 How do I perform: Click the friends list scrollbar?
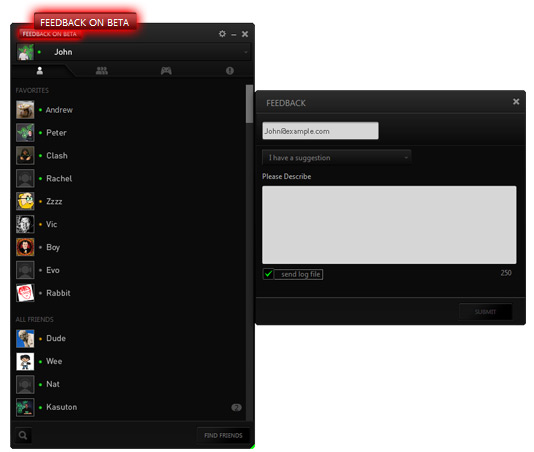(x=250, y=104)
